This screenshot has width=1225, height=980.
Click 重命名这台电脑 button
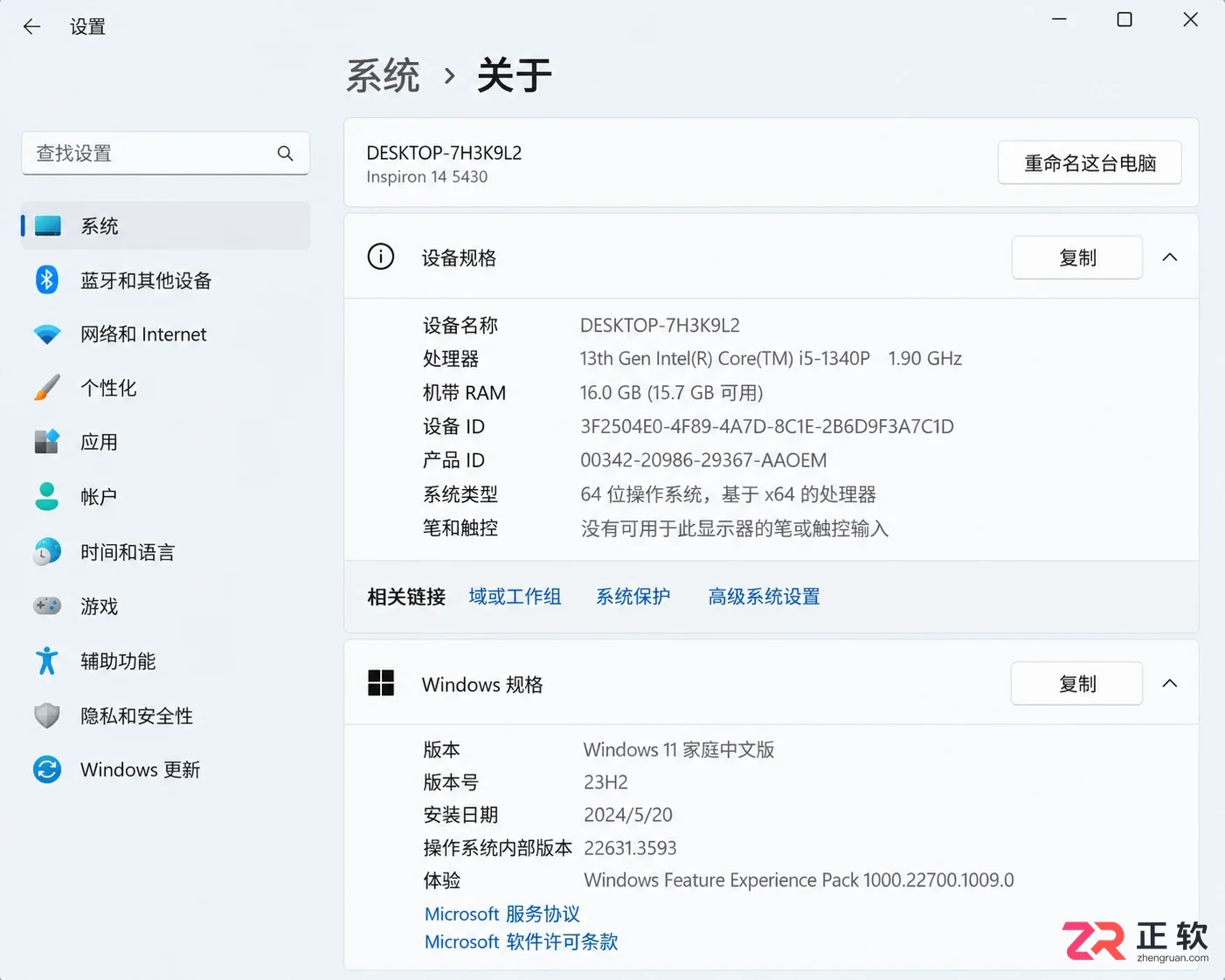[x=1090, y=163]
